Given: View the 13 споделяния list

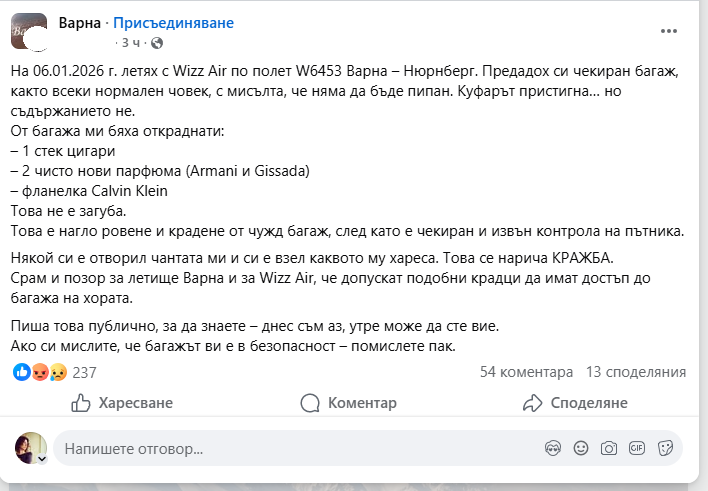Looking at the screenshot, I should (x=636, y=372).
